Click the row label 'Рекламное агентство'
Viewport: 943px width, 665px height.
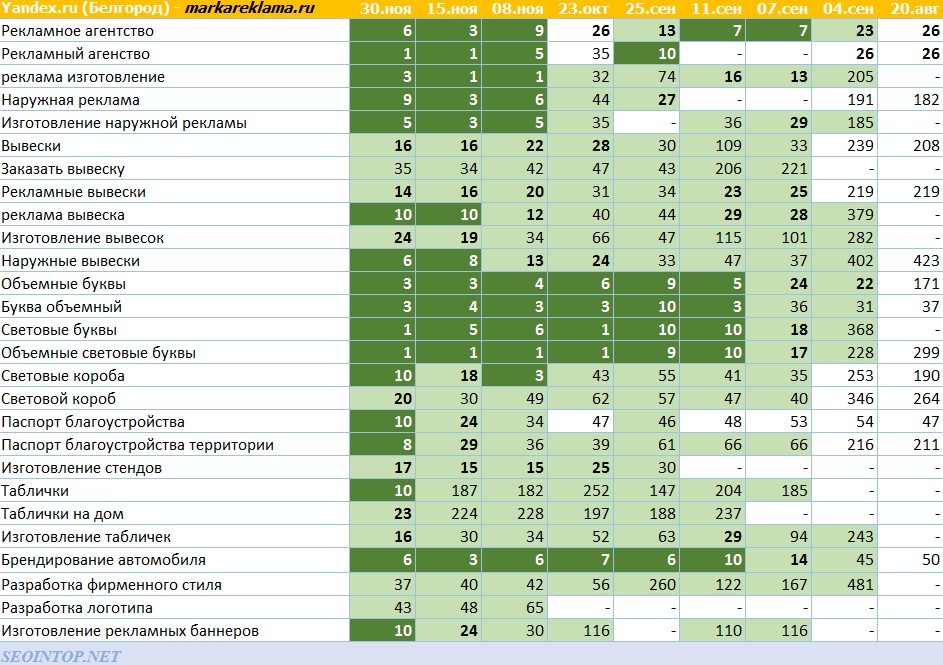point(78,31)
